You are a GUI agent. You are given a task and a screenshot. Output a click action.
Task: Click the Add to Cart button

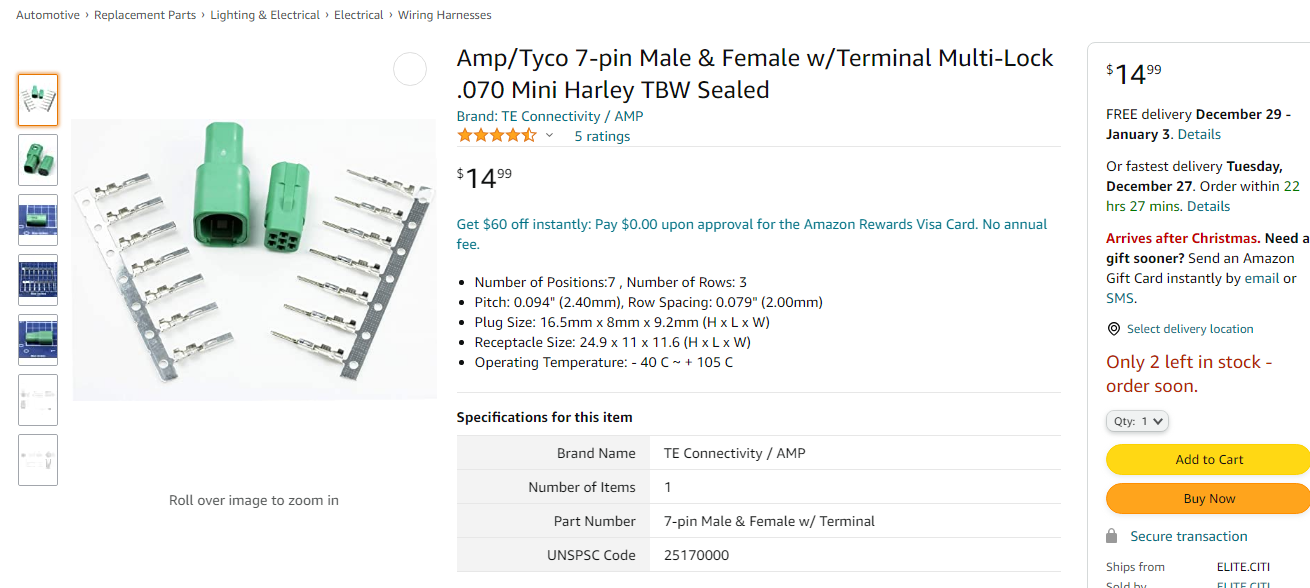1207,459
